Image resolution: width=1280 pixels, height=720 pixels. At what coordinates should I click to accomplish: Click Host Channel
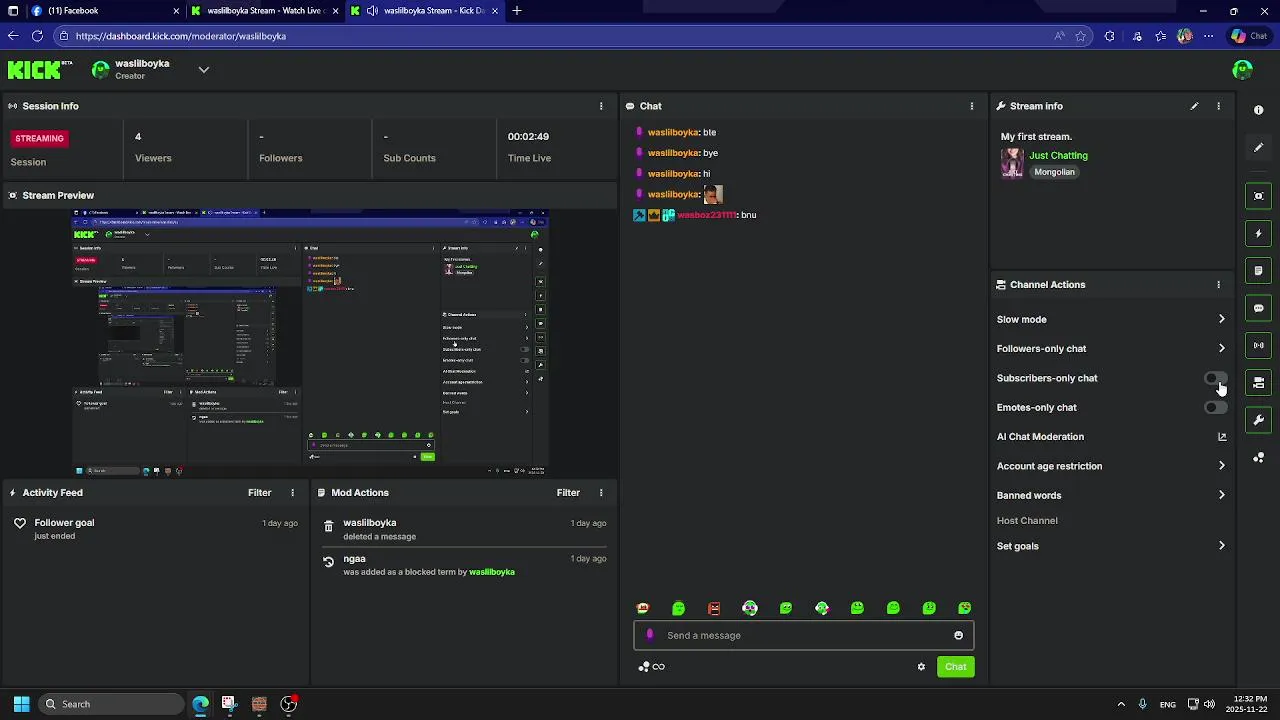click(1027, 521)
